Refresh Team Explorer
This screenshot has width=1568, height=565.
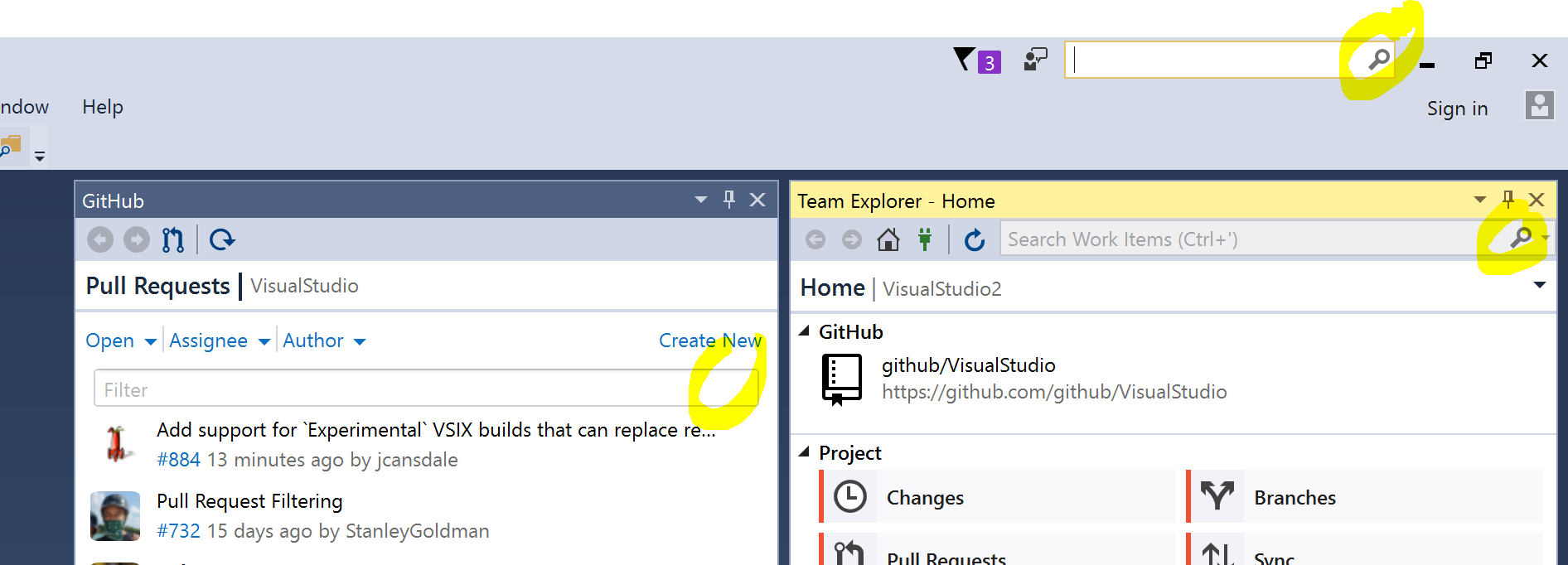point(975,239)
